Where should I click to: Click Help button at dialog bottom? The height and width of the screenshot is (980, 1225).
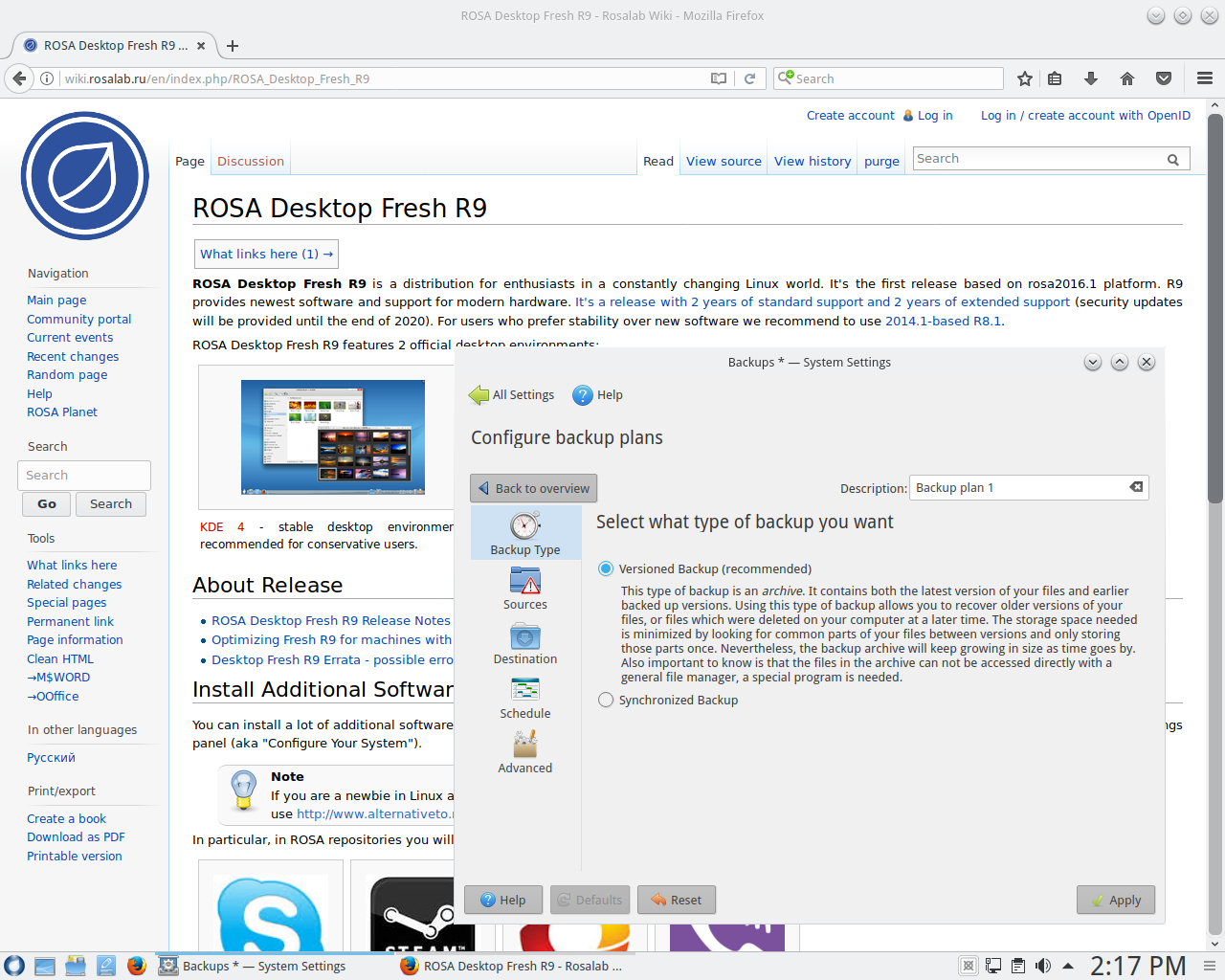tap(503, 900)
